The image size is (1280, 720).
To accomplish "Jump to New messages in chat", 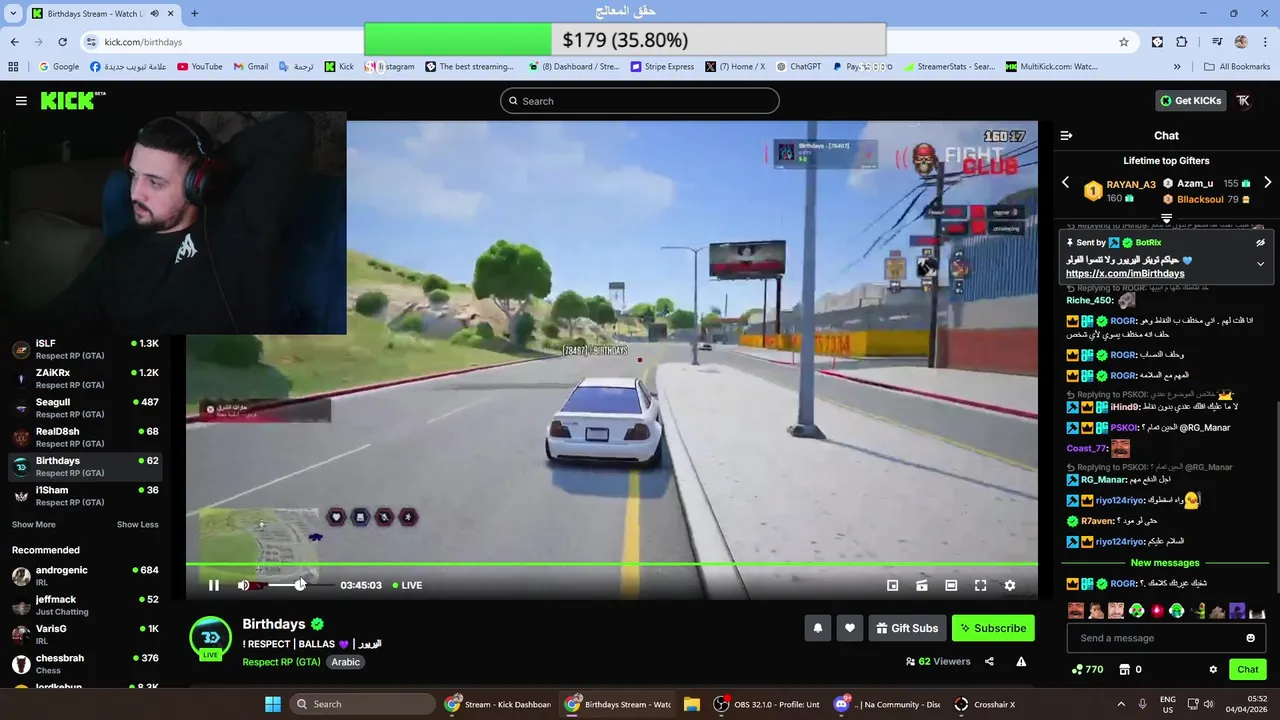I will point(1165,563).
